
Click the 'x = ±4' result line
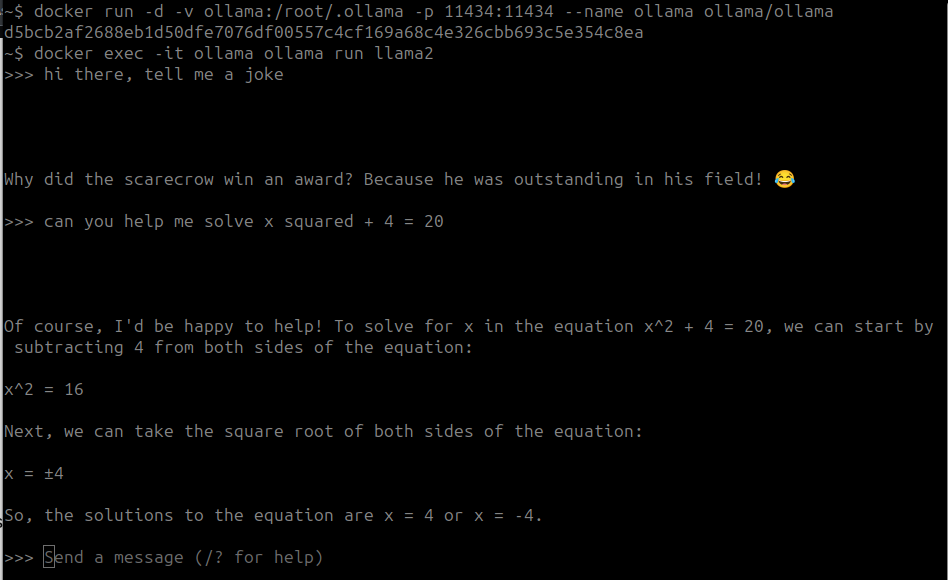click(34, 474)
